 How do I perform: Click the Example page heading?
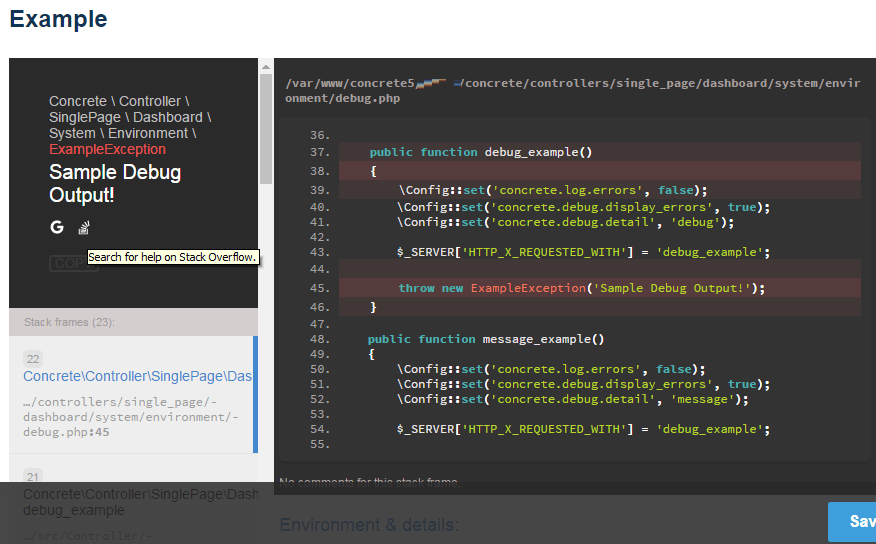[x=58, y=19]
